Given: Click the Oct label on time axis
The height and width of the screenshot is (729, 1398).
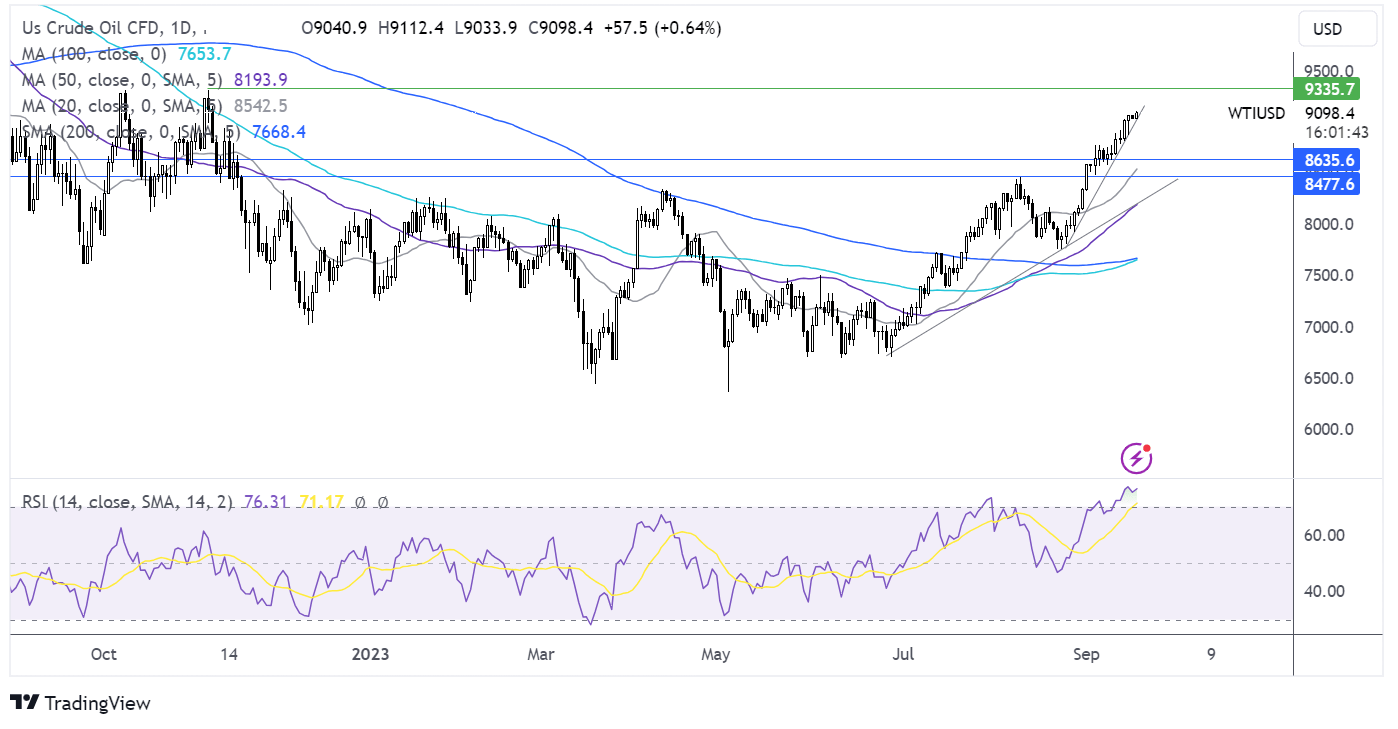Looking at the screenshot, I should 103,655.
